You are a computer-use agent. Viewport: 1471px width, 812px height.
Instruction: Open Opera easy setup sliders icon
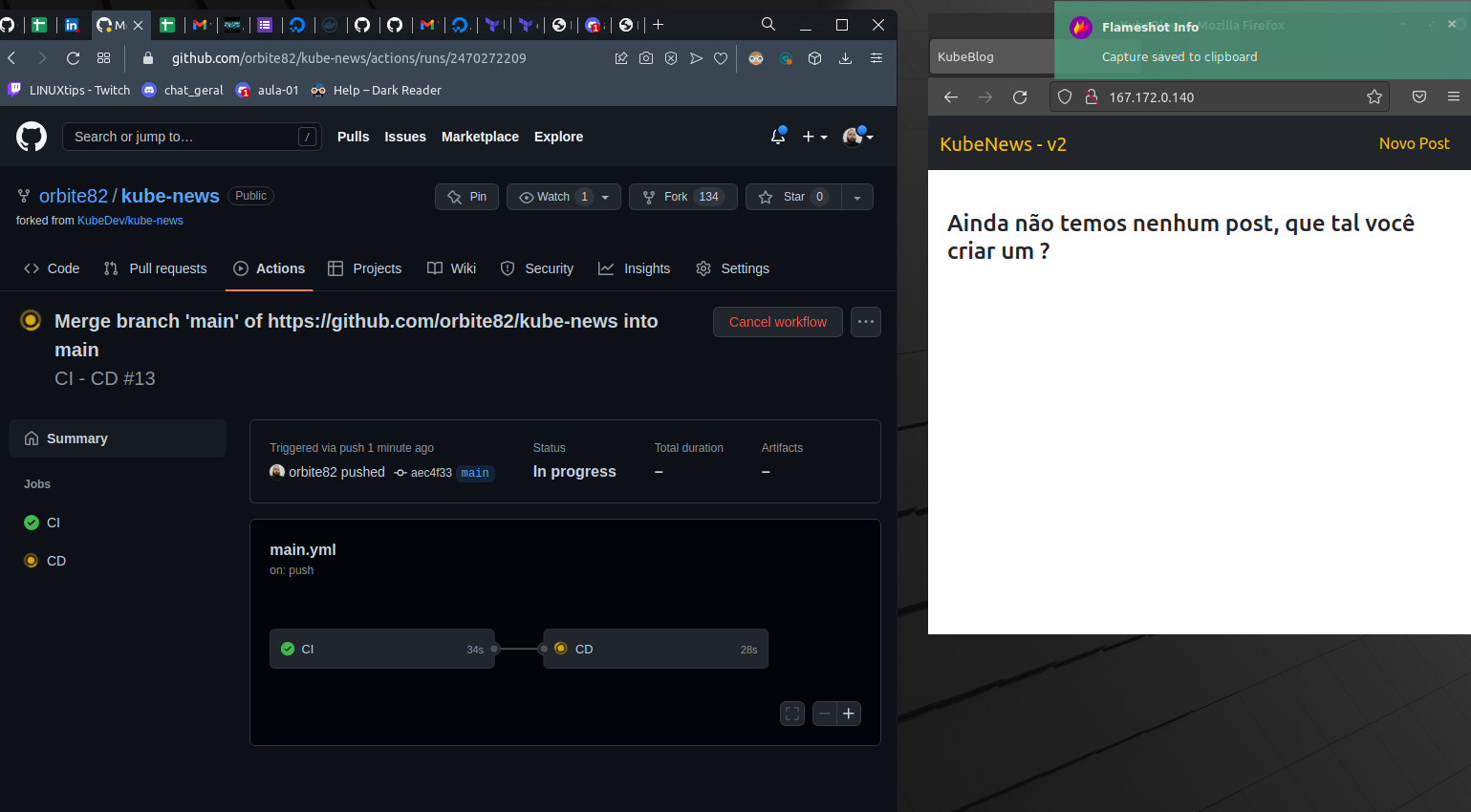click(x=876, y=58)
